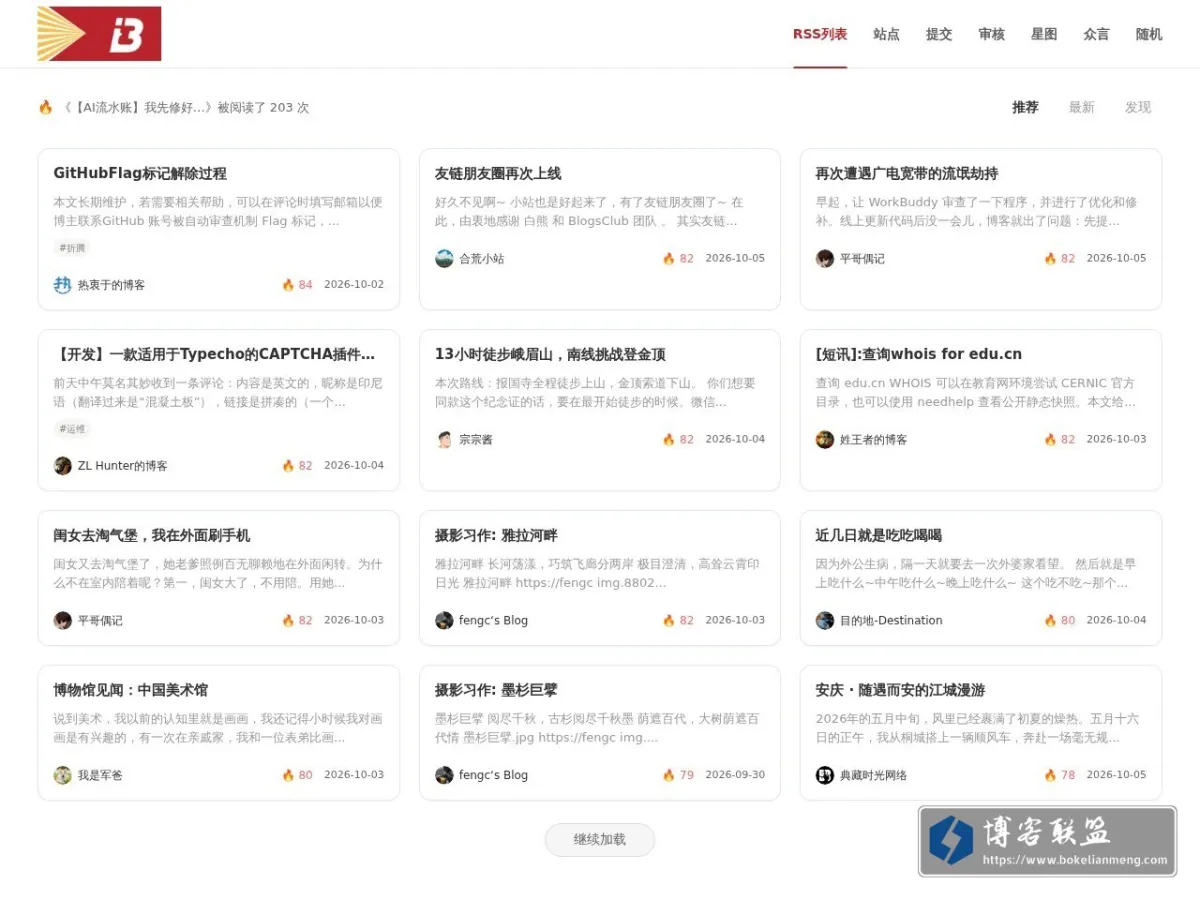Screen dimensions: 1200x900
Task: Open the article 博物馆见闻：中国美术馆
Action: pos(131,690)
